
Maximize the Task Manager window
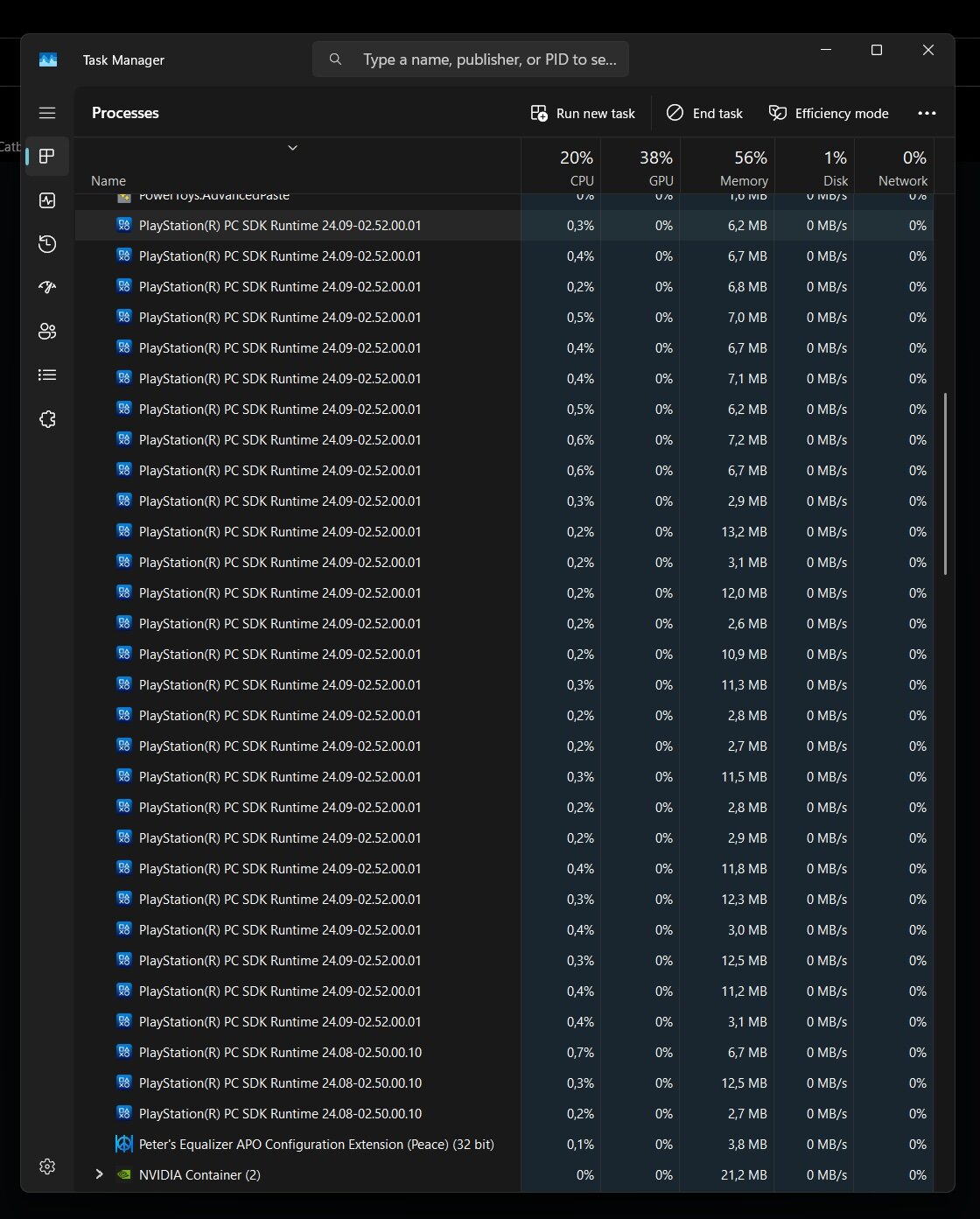[876, 50]
